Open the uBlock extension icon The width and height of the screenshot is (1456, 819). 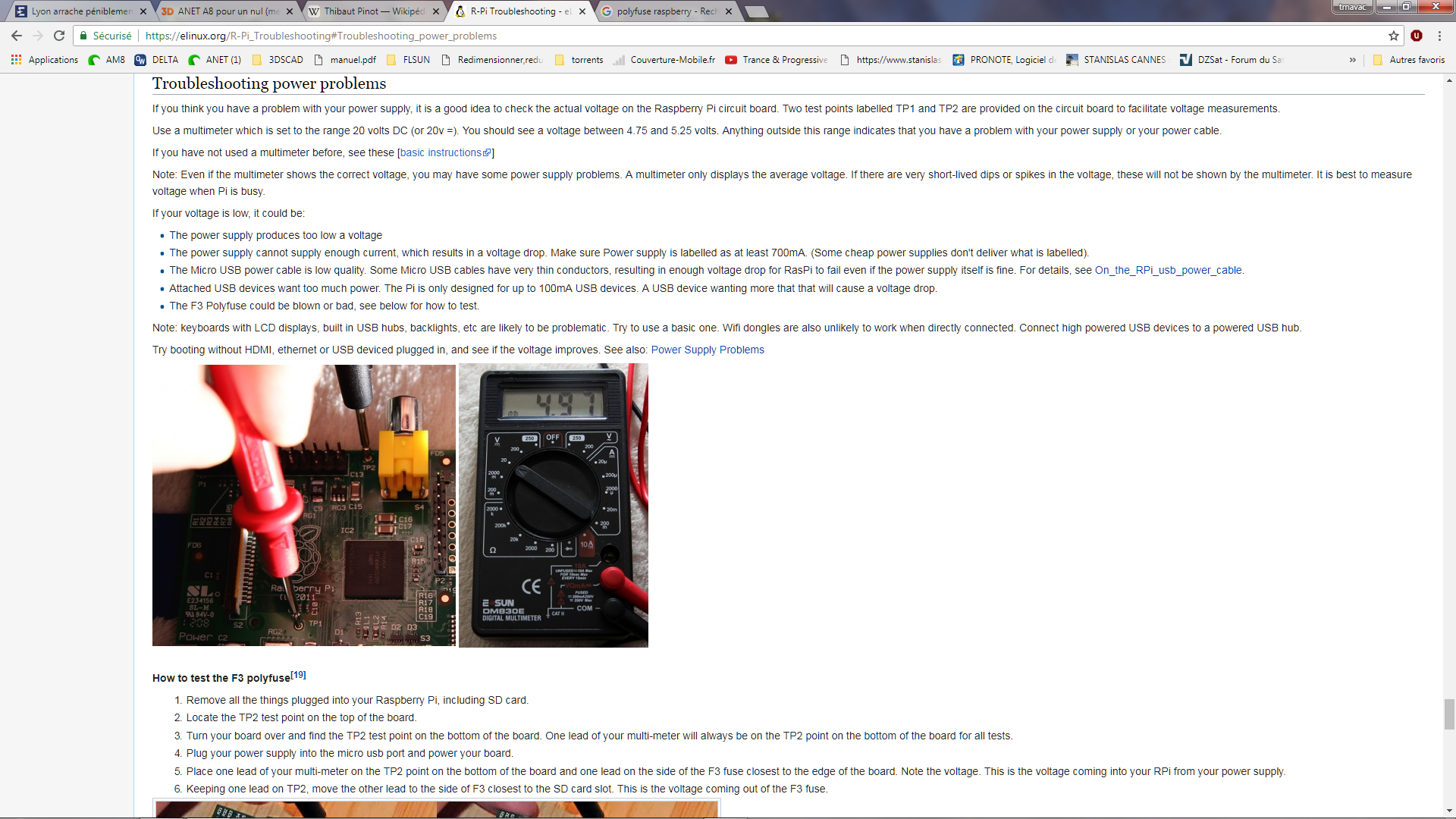(x=1417, y=36)
